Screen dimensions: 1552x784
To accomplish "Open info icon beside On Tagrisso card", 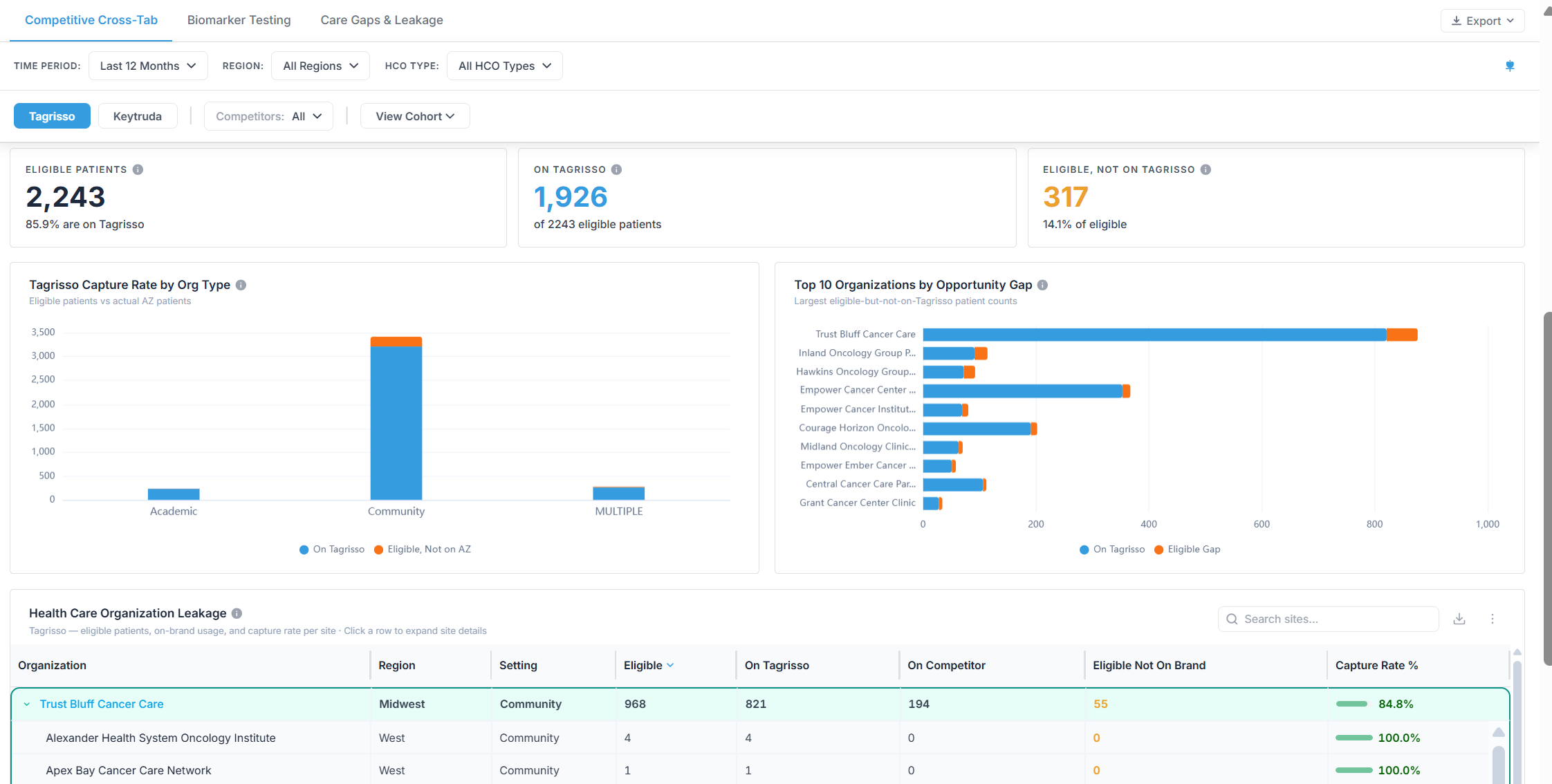I will [x=616, y=169].
